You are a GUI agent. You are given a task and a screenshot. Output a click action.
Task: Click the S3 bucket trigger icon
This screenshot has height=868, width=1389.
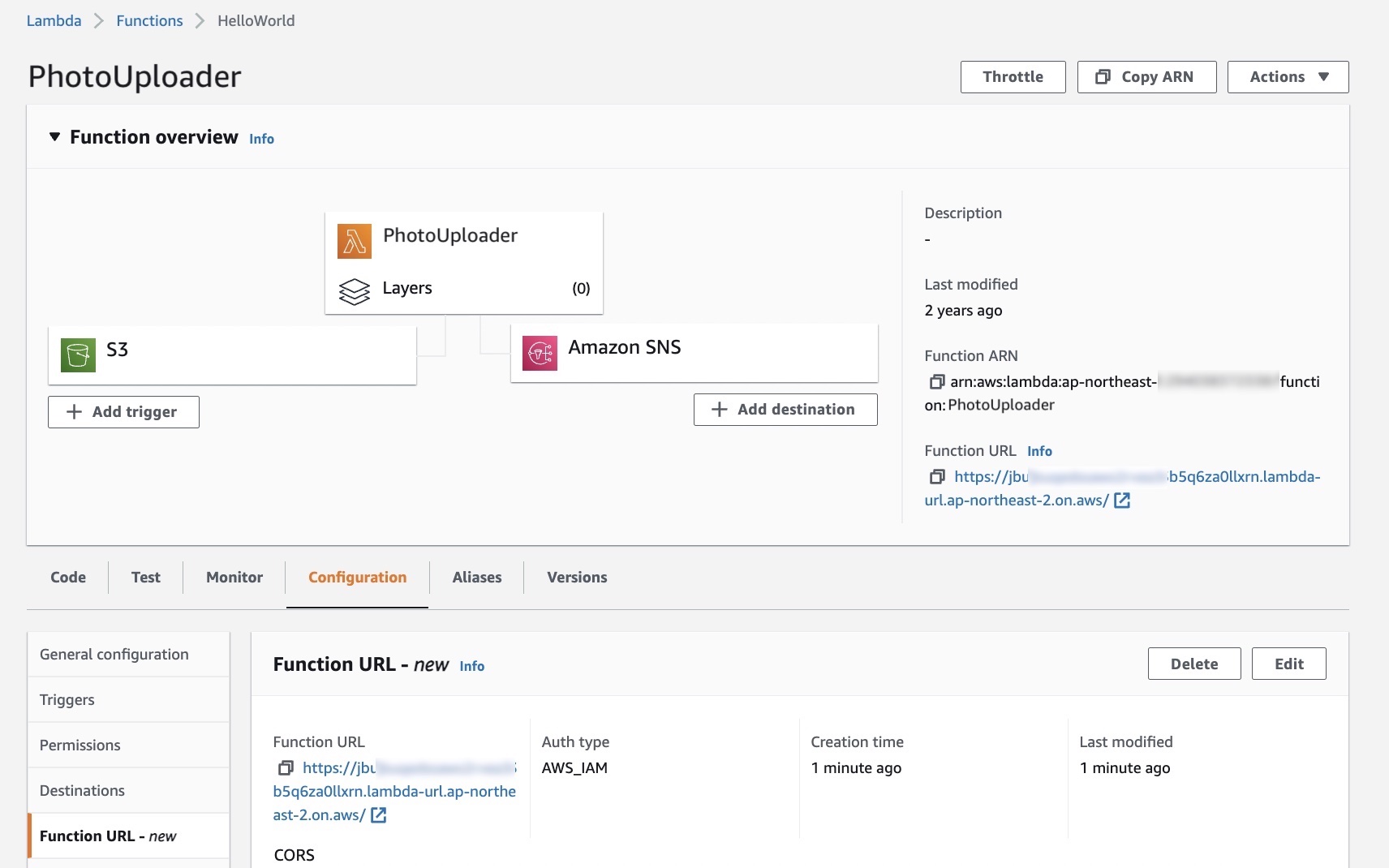(x=78, y=355)
